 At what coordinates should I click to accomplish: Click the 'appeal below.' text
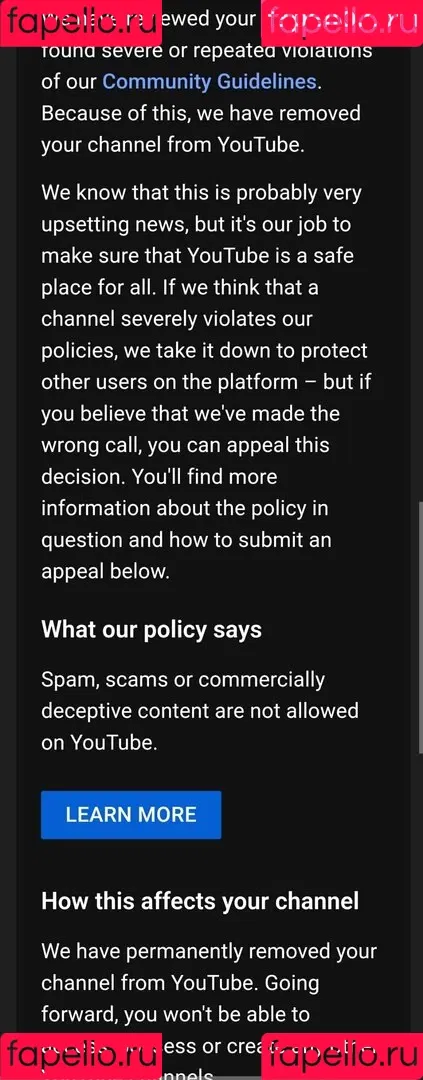(x=105, y=572)
